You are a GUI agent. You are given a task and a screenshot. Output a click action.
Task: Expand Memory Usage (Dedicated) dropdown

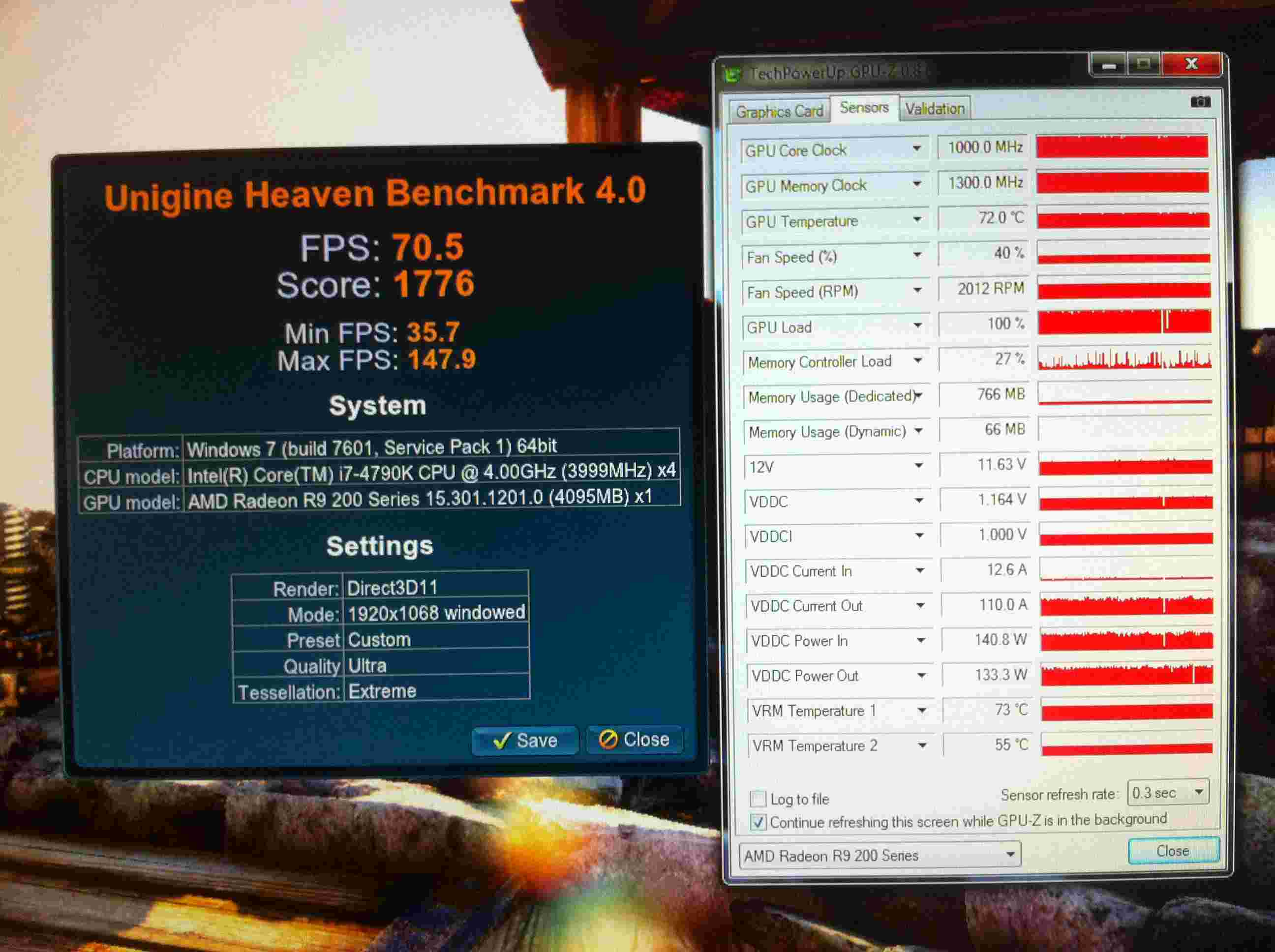coord(918,396)
